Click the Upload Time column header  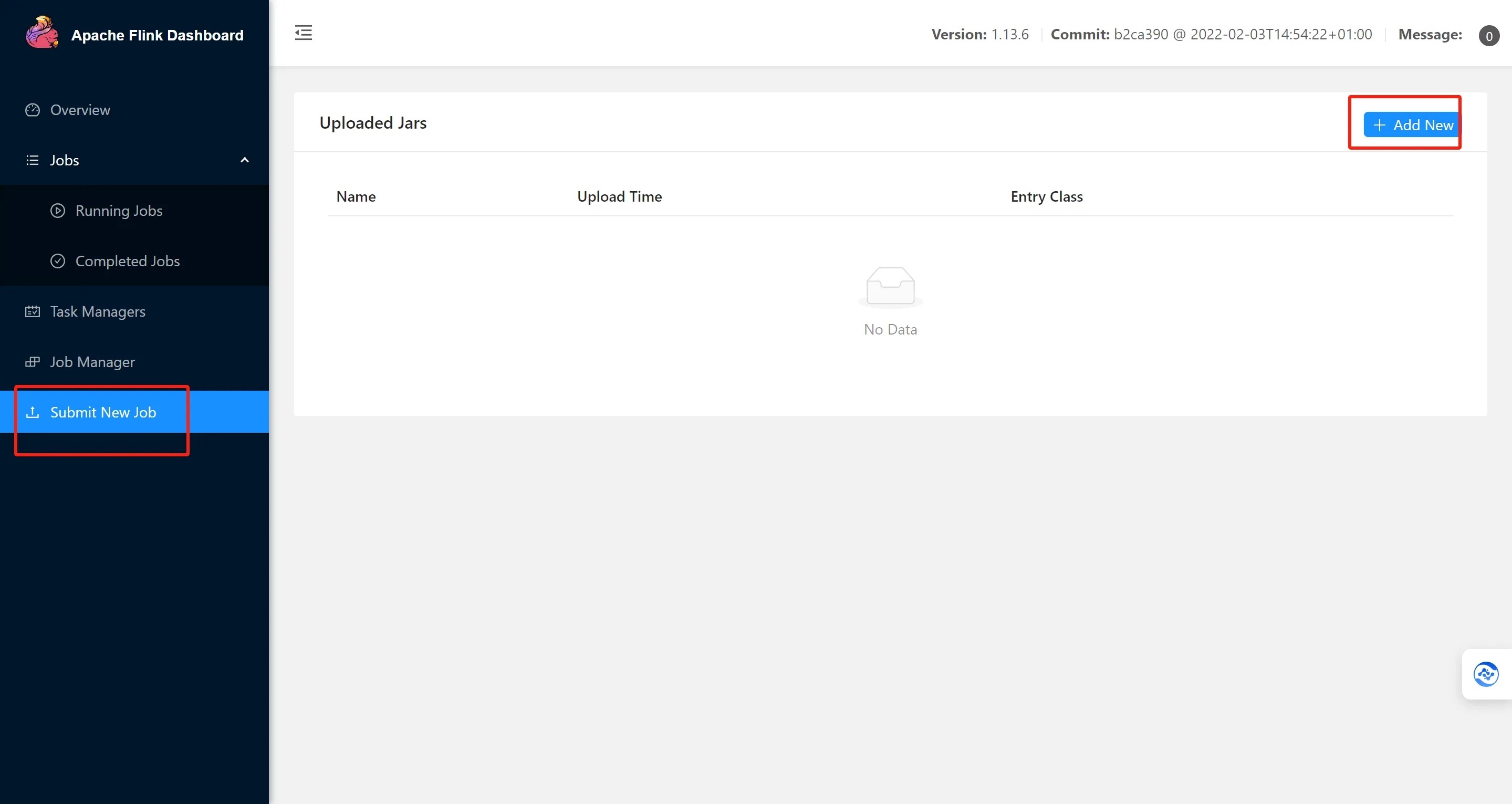point(619,196)
